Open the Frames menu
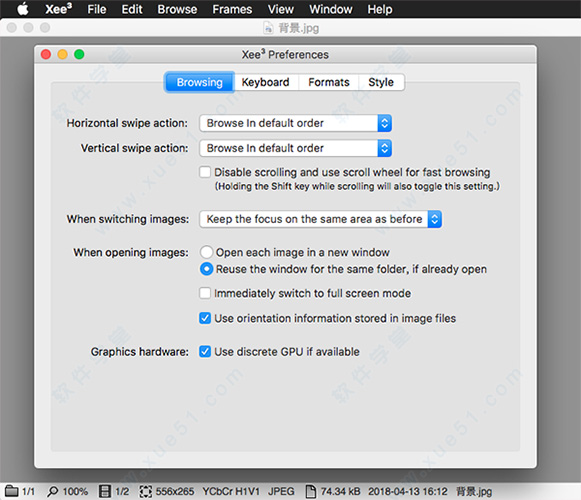The image size is (581, 500). pyautogui.click(x=232, y=9)
